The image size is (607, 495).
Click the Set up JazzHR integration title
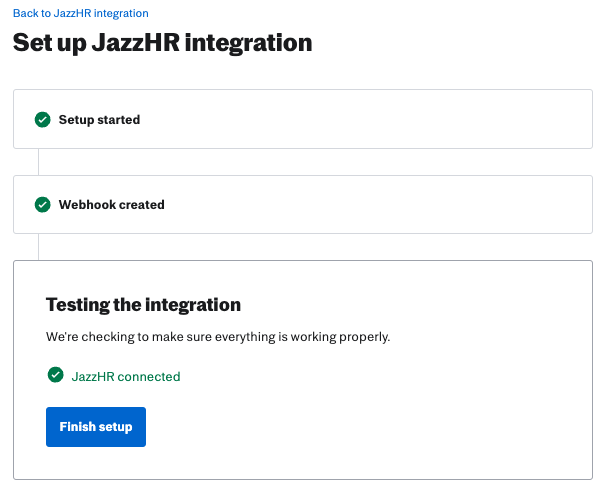click(x=162, y=43)
